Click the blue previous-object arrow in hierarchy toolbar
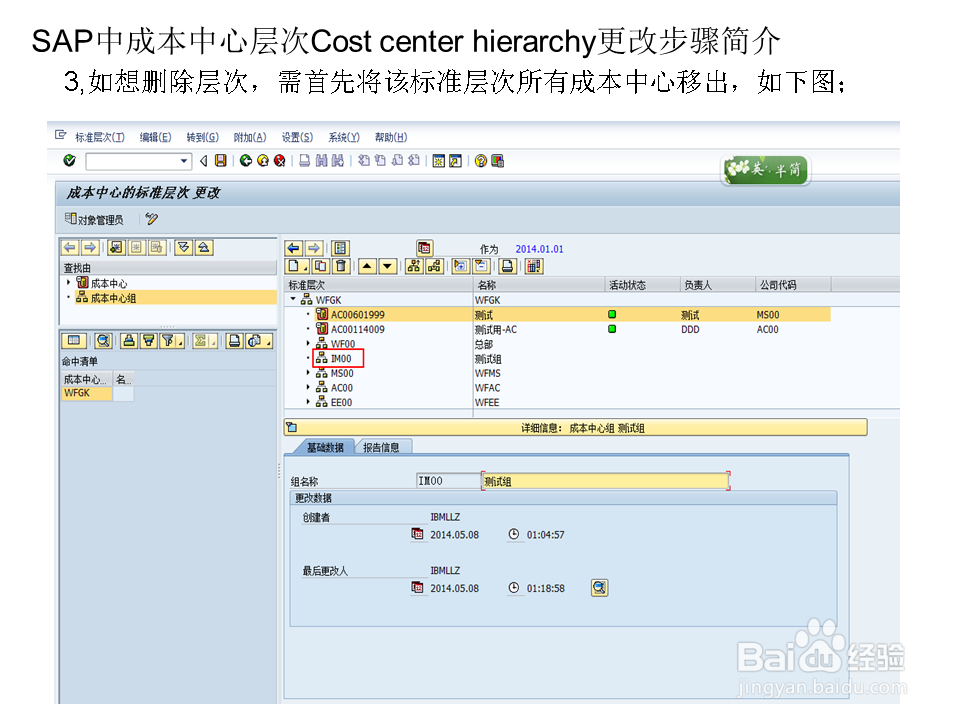960x720 pixels. (x=294, y=248)
